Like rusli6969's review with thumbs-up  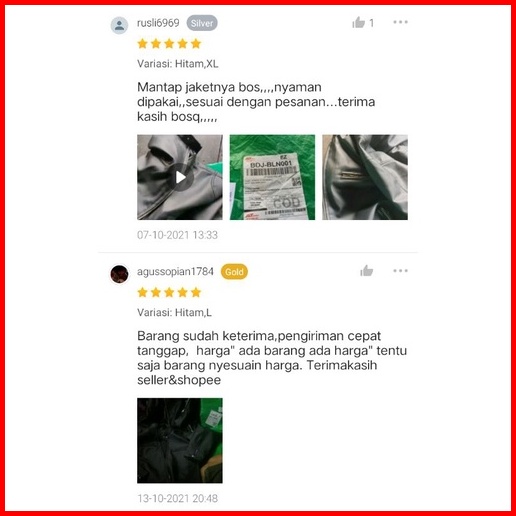point(359,22)
